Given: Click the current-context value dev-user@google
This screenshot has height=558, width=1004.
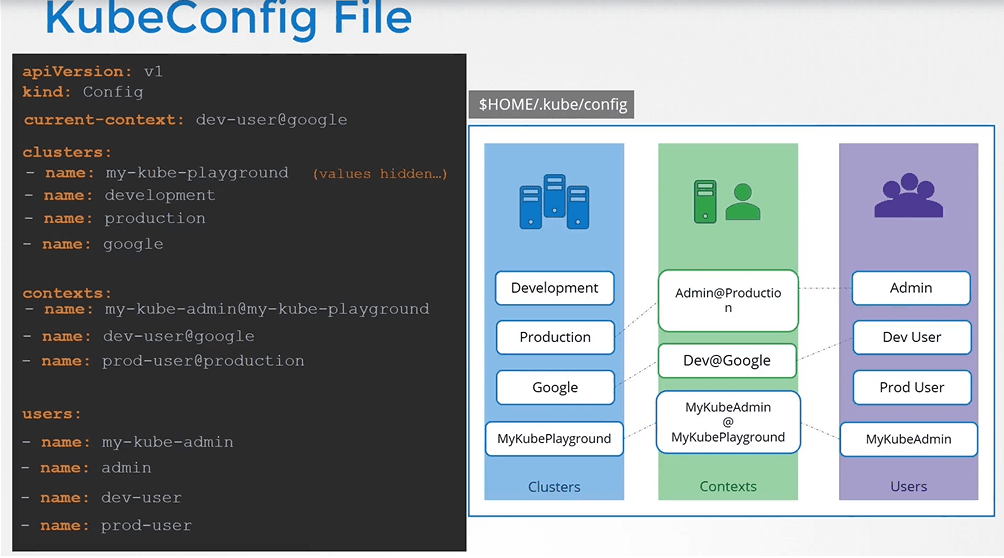Looking at the screenshot, I should click(x=271, y=120).
